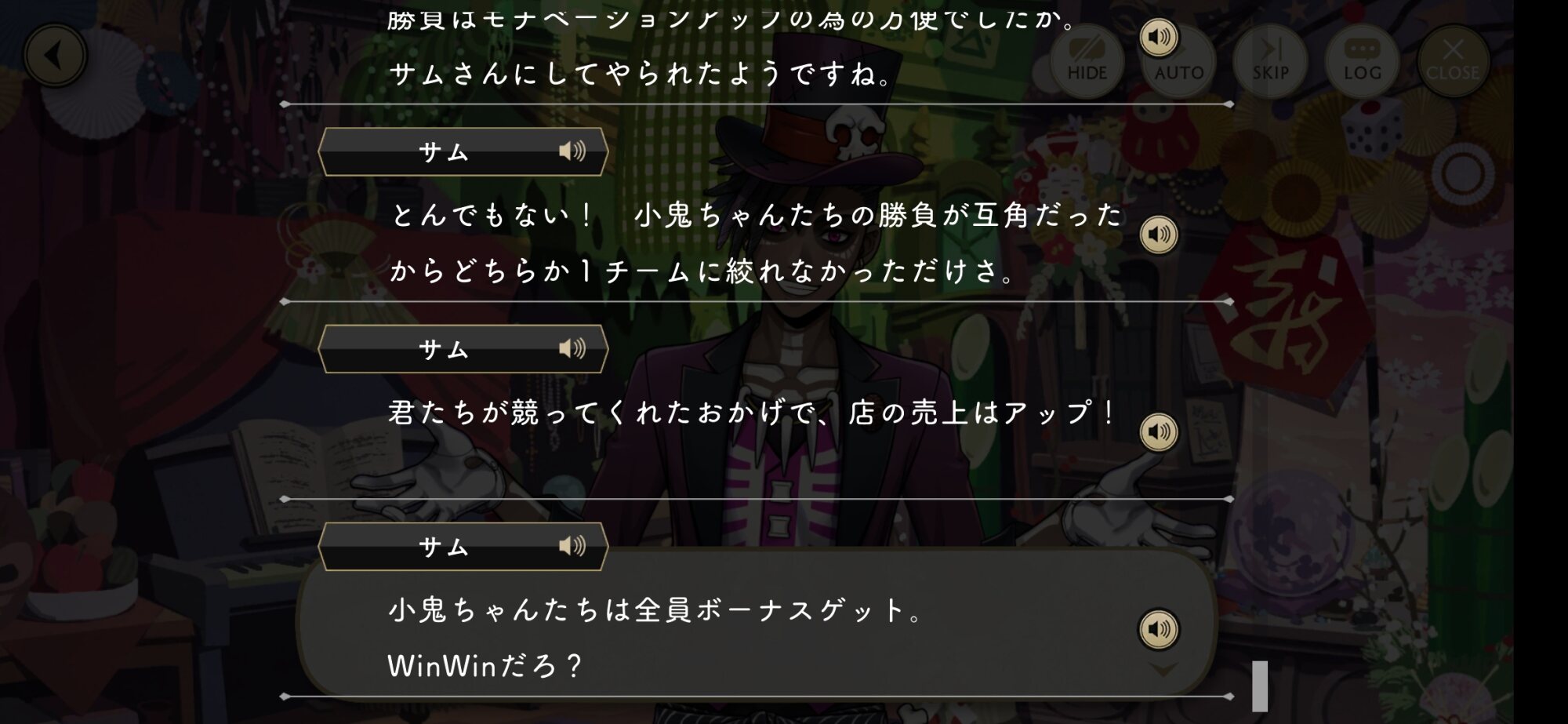Select the first サム name label
The height and width of the screenshot is (724, 1568).
(444, 151)
